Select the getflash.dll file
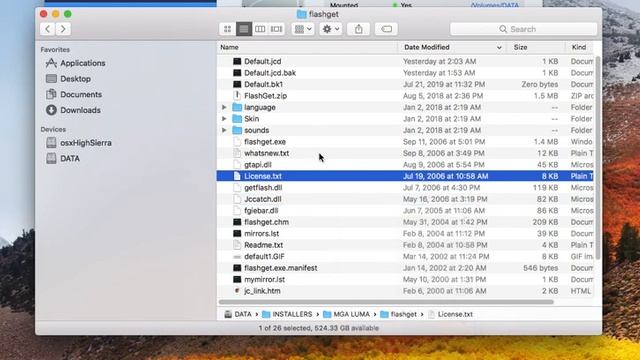This screenshot has height=360, width=640. [x=263, y=187]
